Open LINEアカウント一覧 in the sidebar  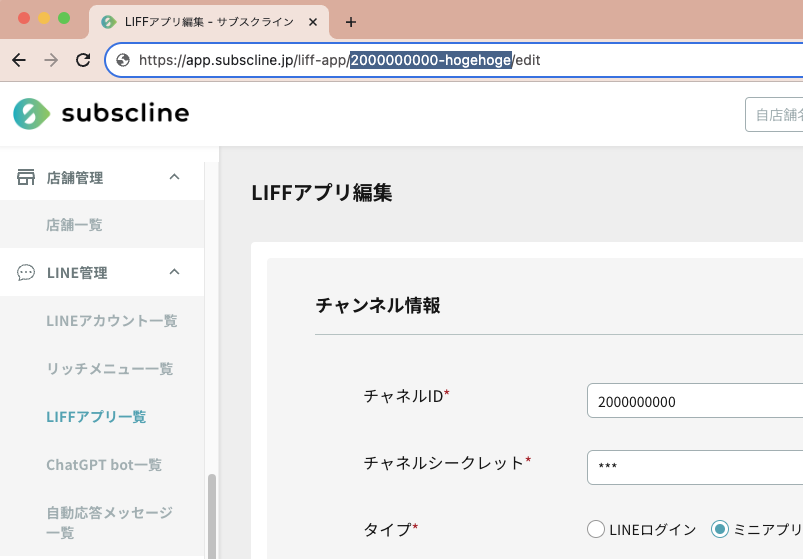point(111,321)
